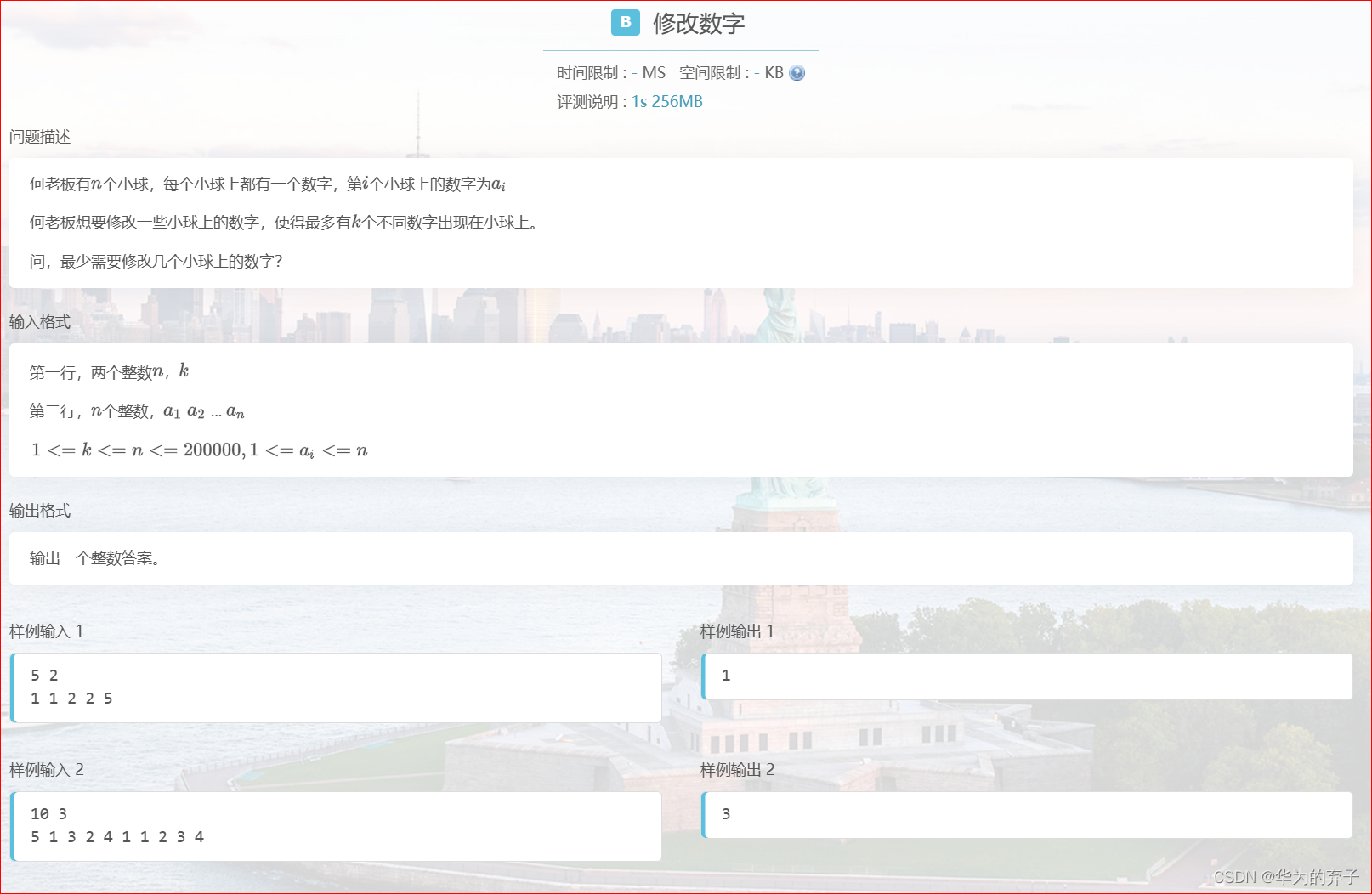The height and width of the screenshot is (894, 1372).
Task: Select the '1s 256MB' evaluation link
Action: point(666,101)
